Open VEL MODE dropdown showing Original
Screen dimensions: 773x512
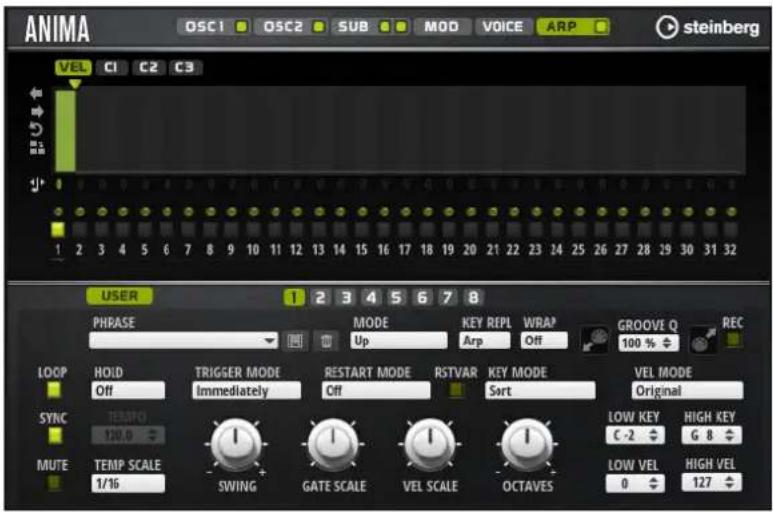point(687,391)
